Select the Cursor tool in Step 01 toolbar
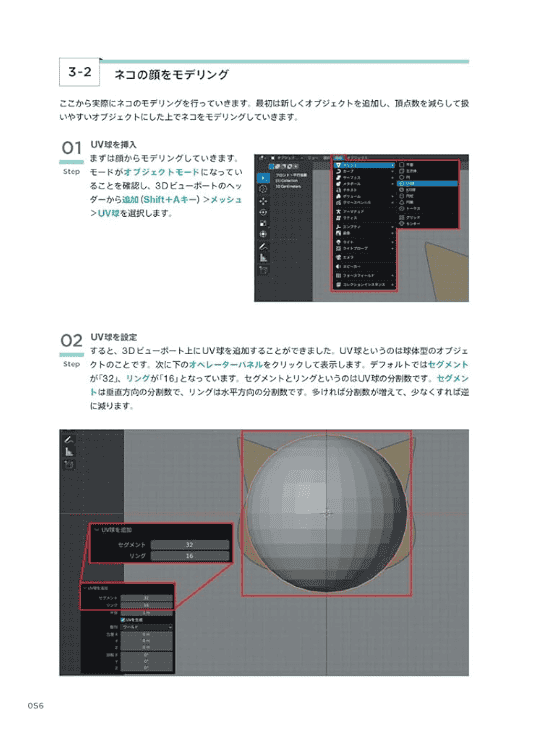 [x=263, y=189]
